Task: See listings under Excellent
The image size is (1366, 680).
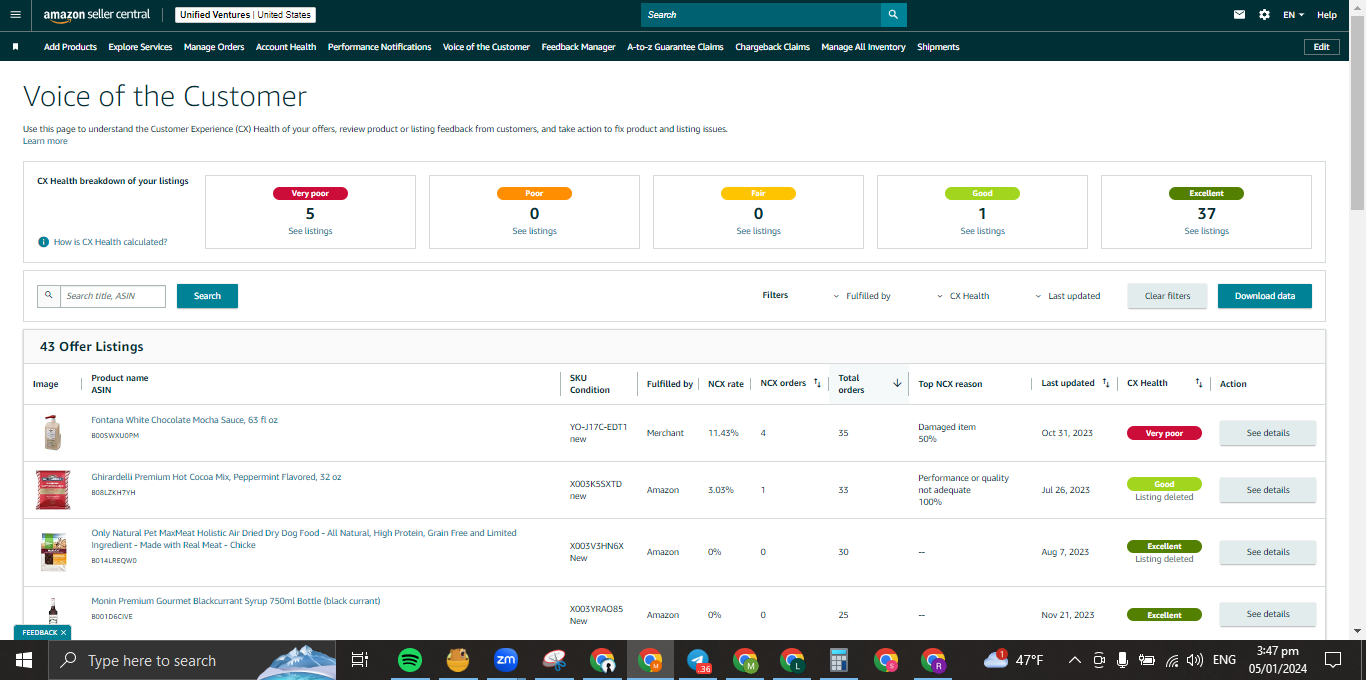Action: pyautogui.click(x=1206, y=231)
